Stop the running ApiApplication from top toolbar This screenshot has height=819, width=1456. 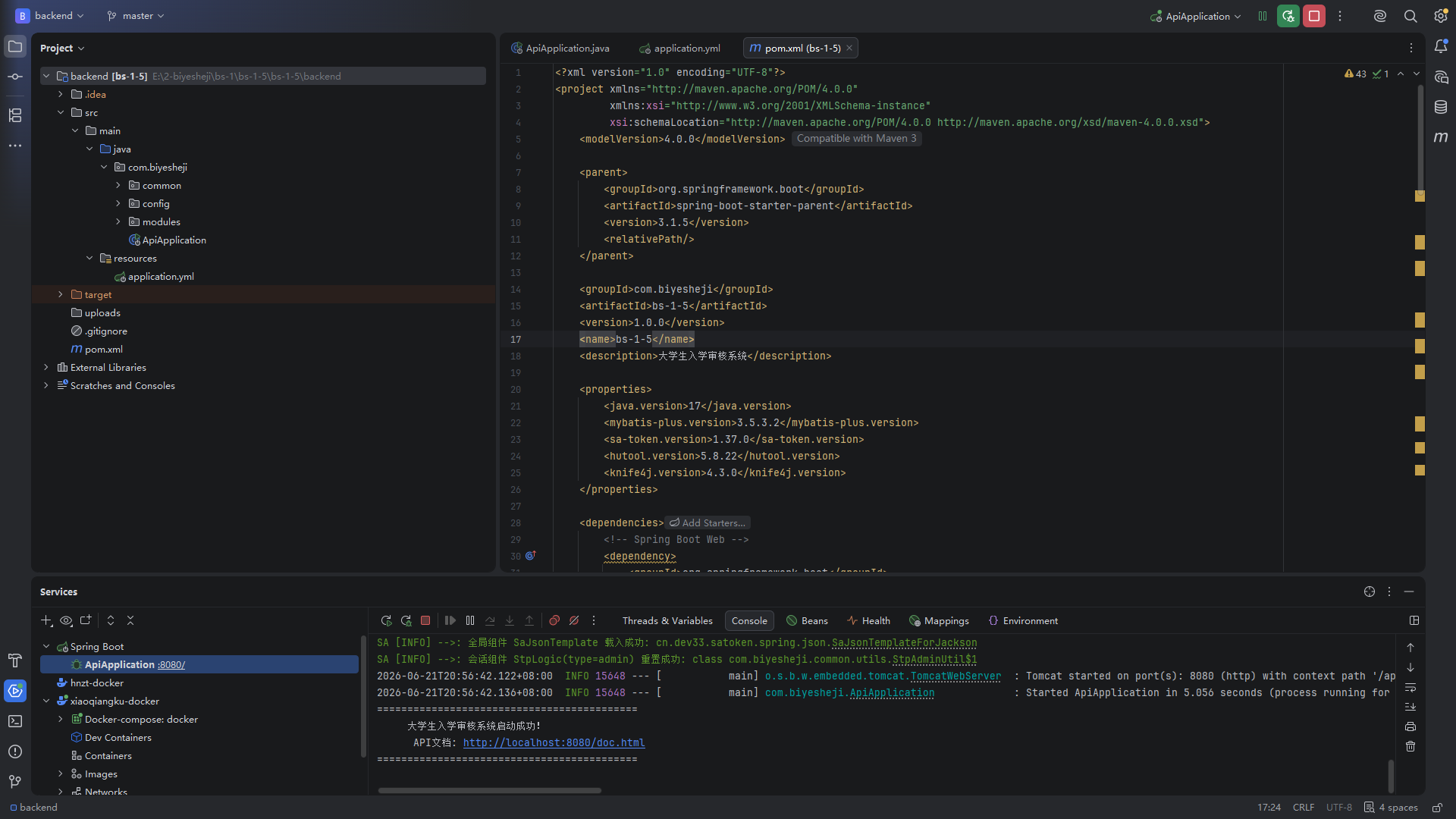tap(1314, 16)
